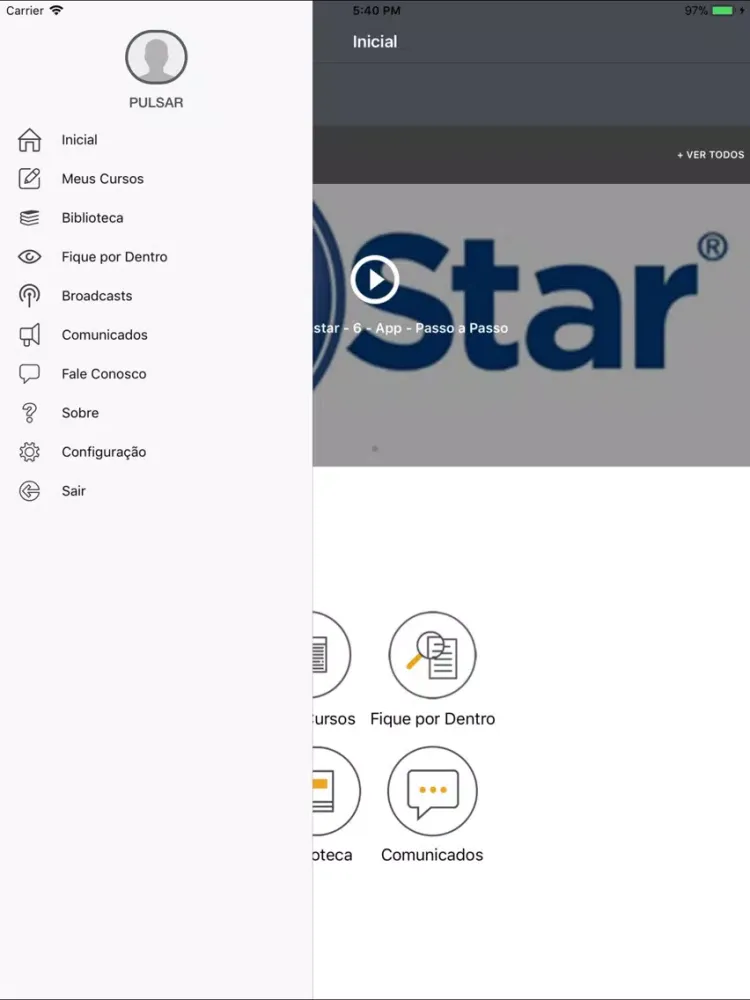Screen dimensions: 750x1000
Task: Click the video title 'App - Passo a Passo'
Action: point(441,328)
